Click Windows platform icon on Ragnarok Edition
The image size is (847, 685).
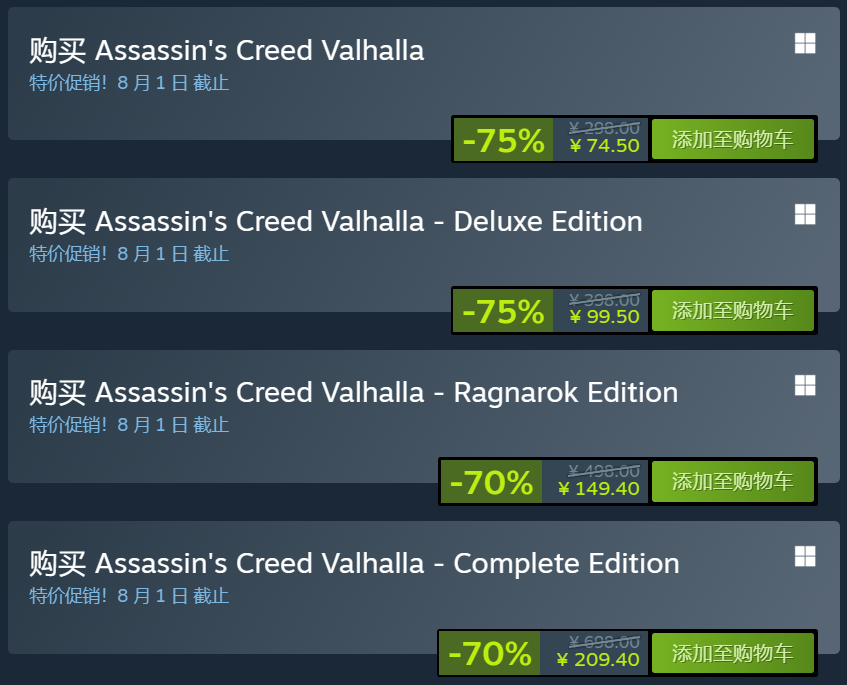tap(804, 385)
